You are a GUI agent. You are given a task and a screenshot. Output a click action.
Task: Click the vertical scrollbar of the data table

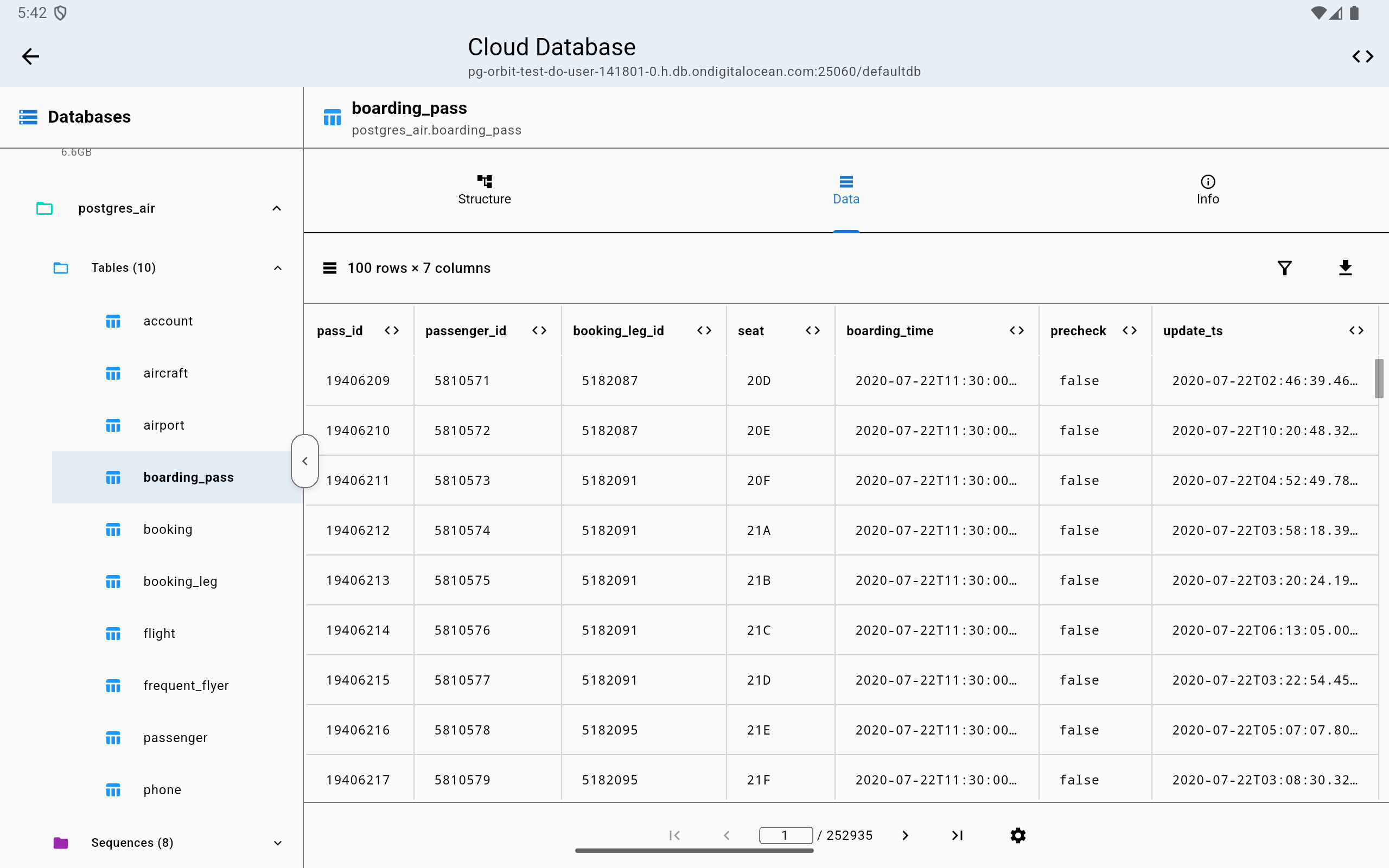[1379, 378]
